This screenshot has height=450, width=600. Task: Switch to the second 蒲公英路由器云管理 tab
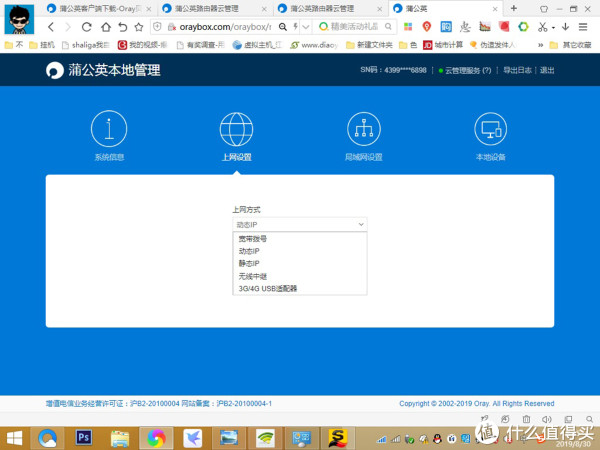329,8
